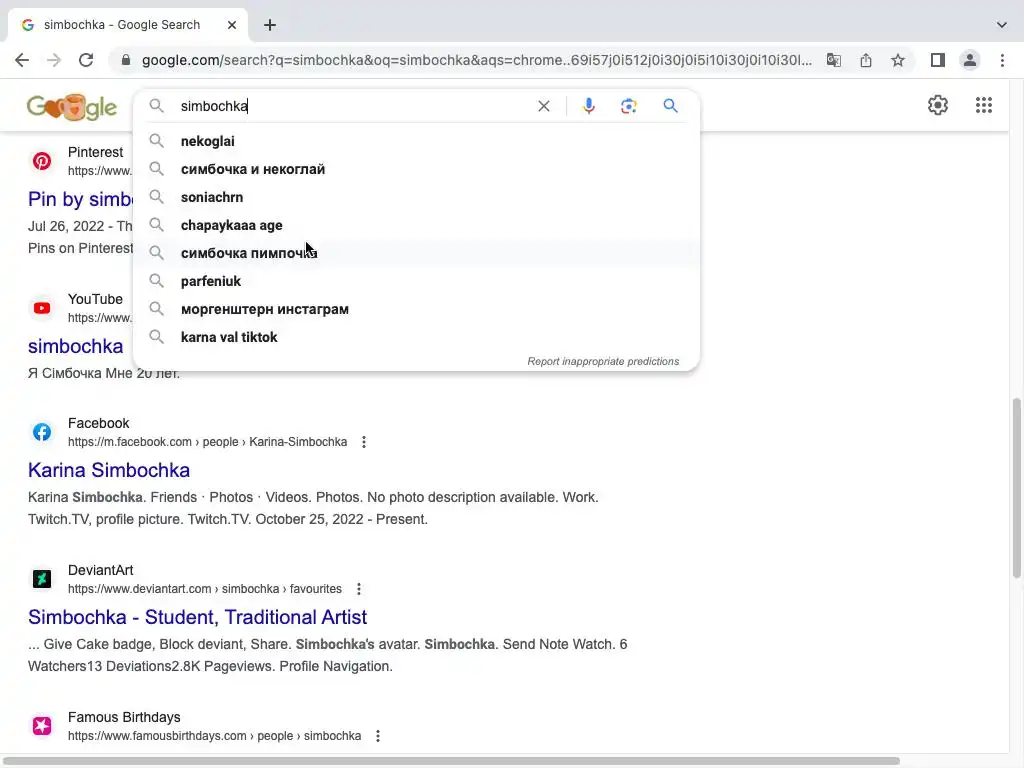1024x768 pixels.
Task: Open Chrome three-dot menu
Action: coord(1002,60)
